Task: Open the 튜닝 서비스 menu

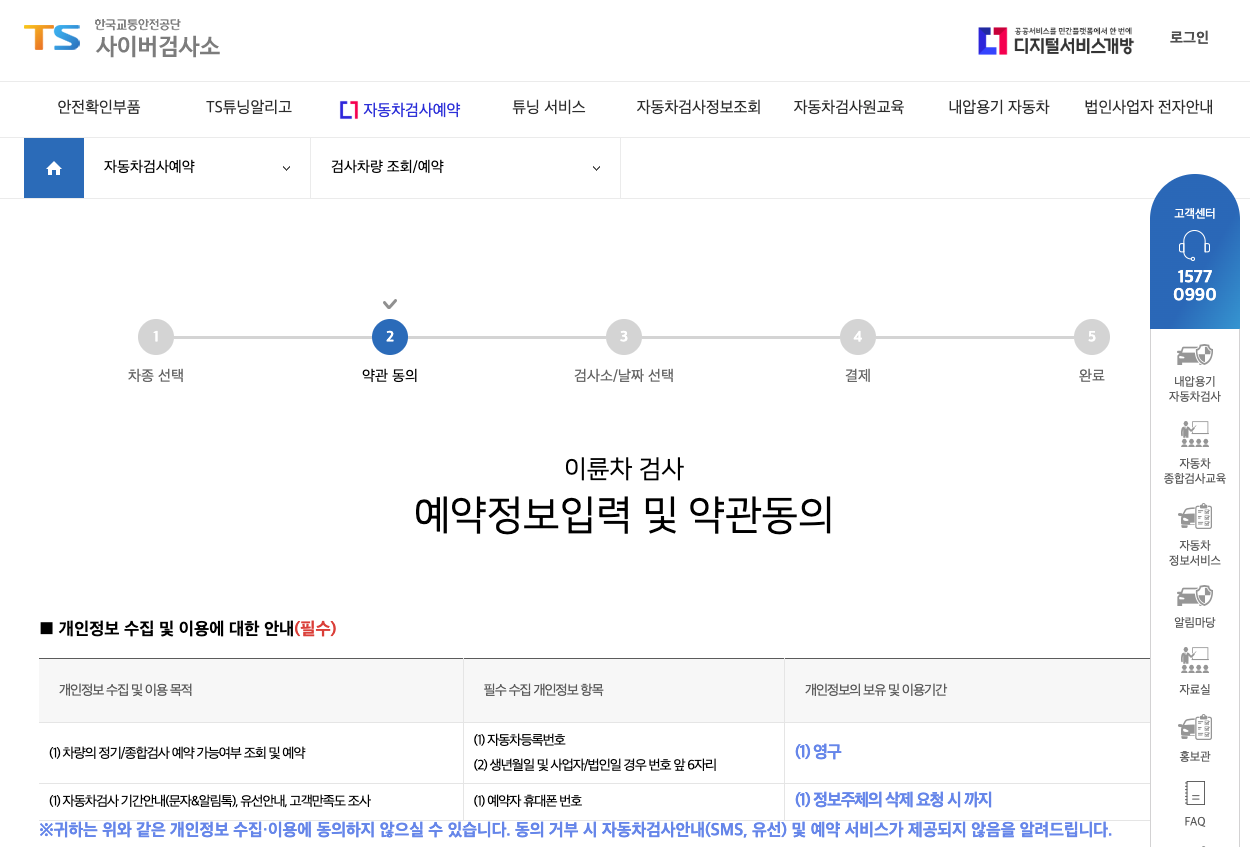Action: 549,107
